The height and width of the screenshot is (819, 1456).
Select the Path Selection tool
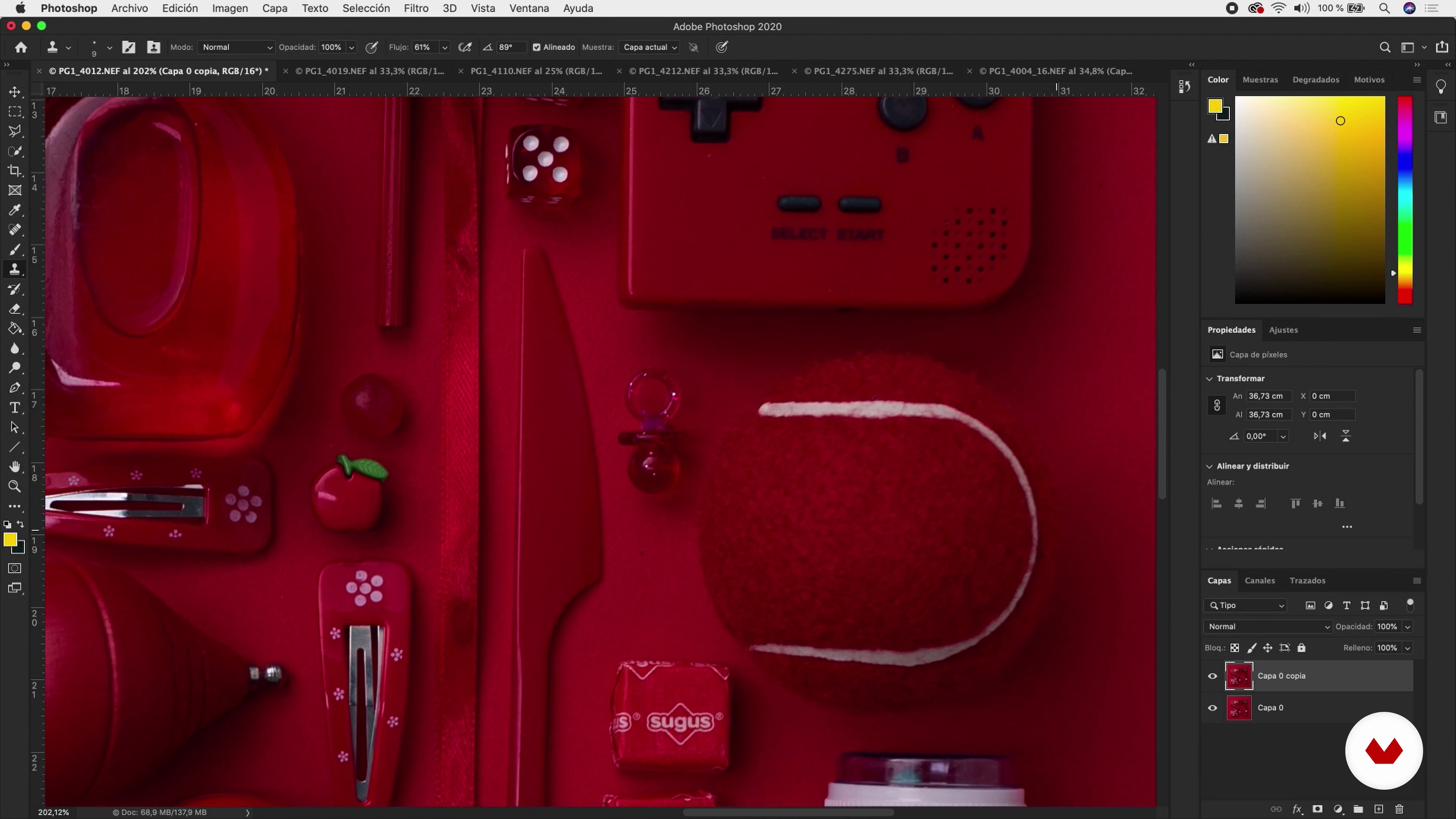coord(15,428)
